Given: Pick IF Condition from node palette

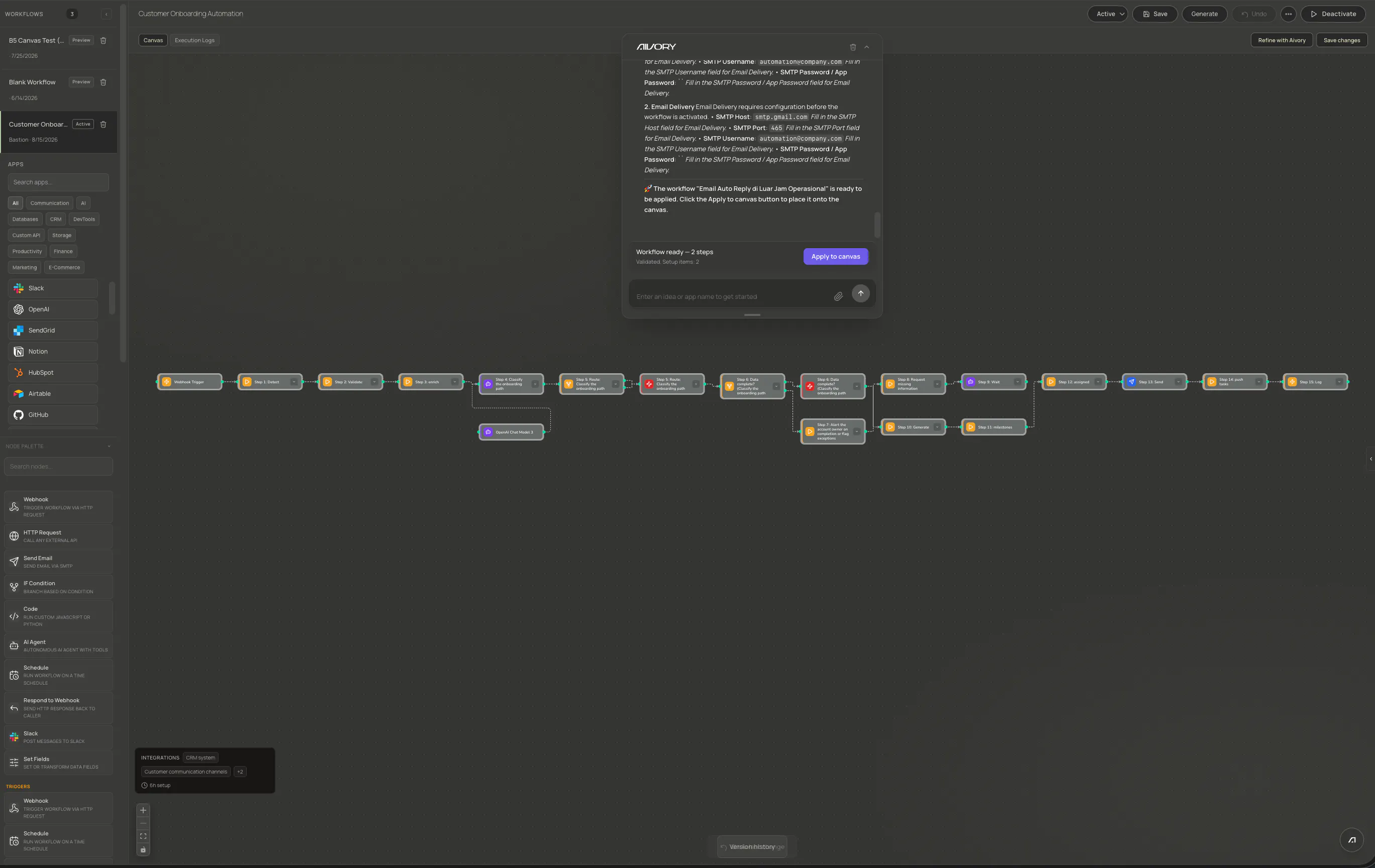Looking at the screenshot, I should [x=58, y=587].
